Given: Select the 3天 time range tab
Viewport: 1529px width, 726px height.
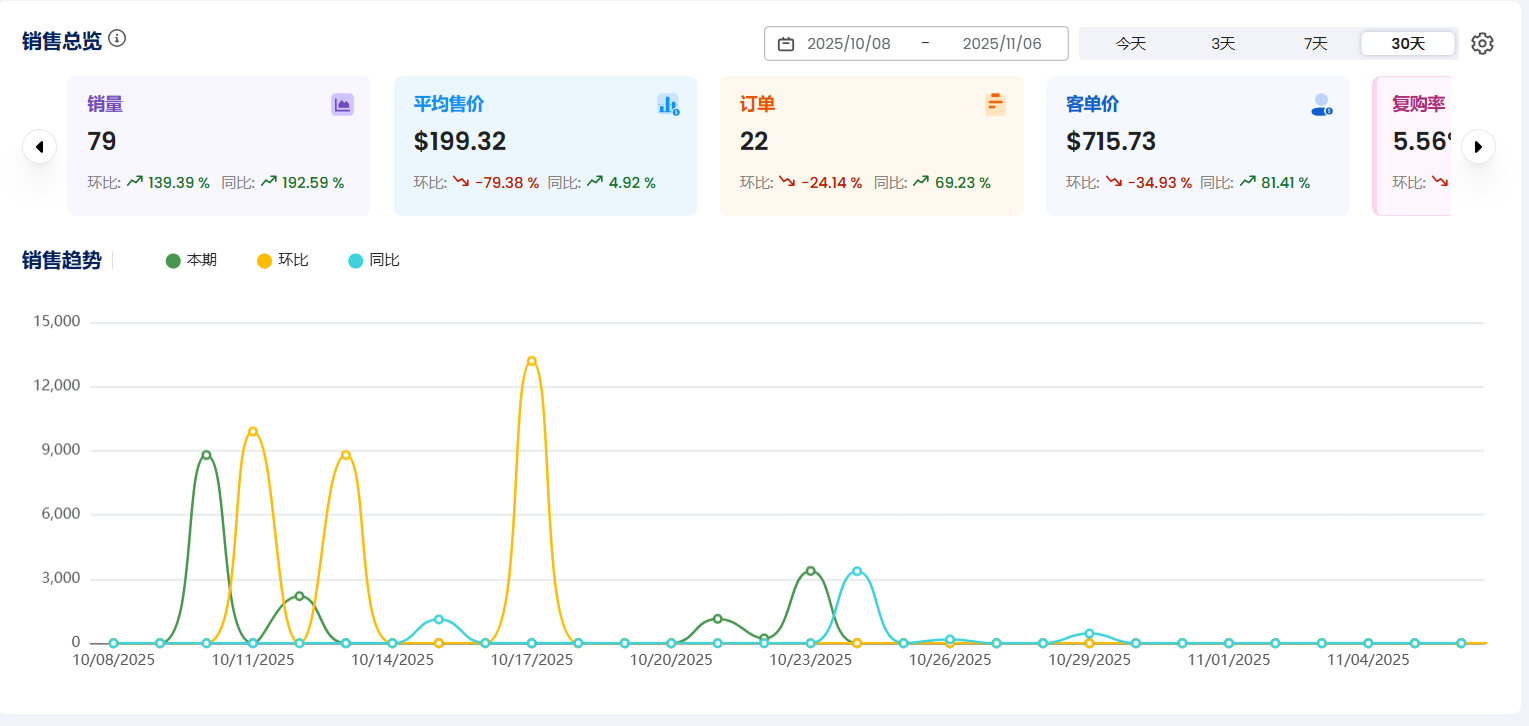Looking at the screenshot, I should point(1223,44).
